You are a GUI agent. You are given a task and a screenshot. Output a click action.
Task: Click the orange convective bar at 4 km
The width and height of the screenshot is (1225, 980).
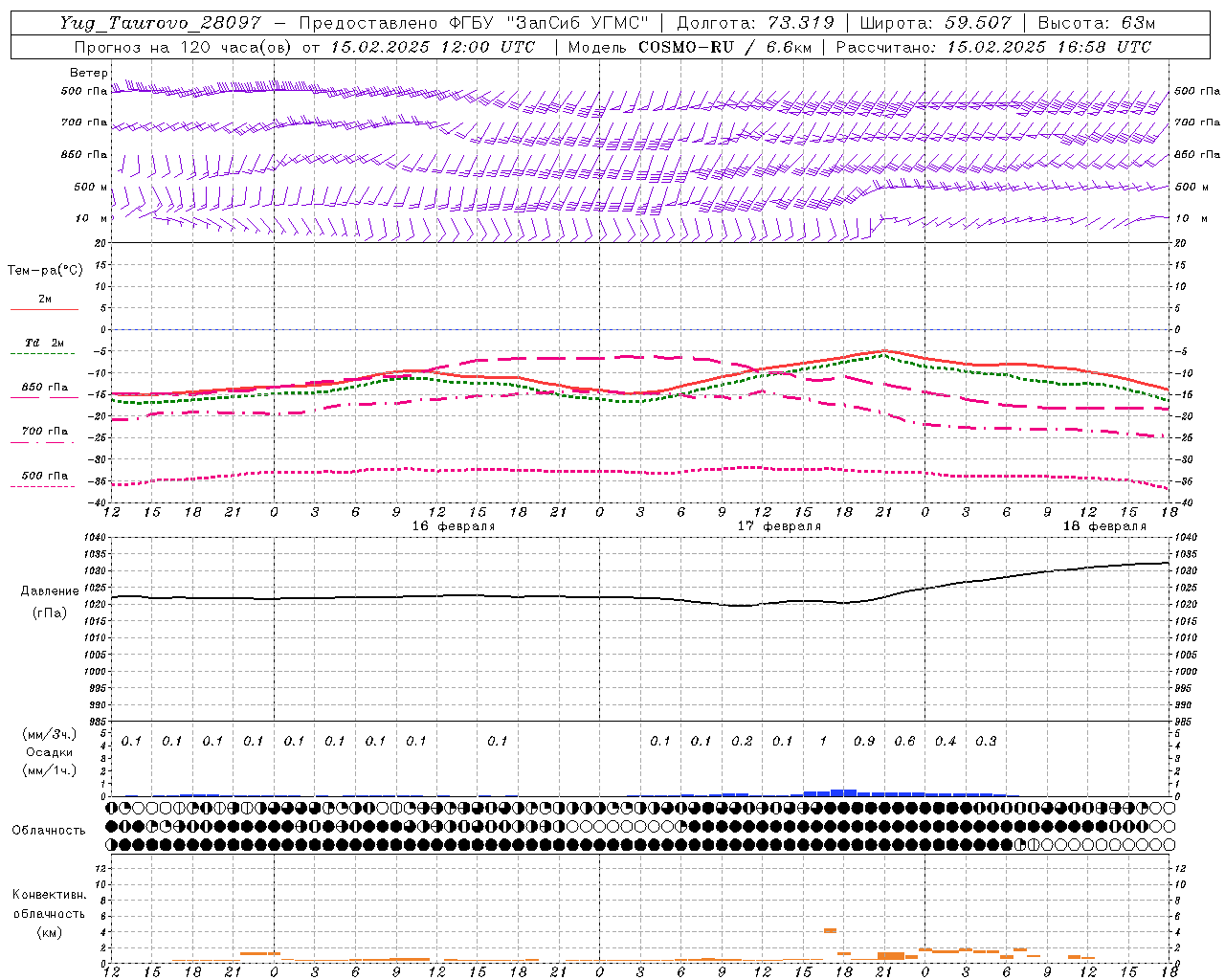tap(830, 930)
